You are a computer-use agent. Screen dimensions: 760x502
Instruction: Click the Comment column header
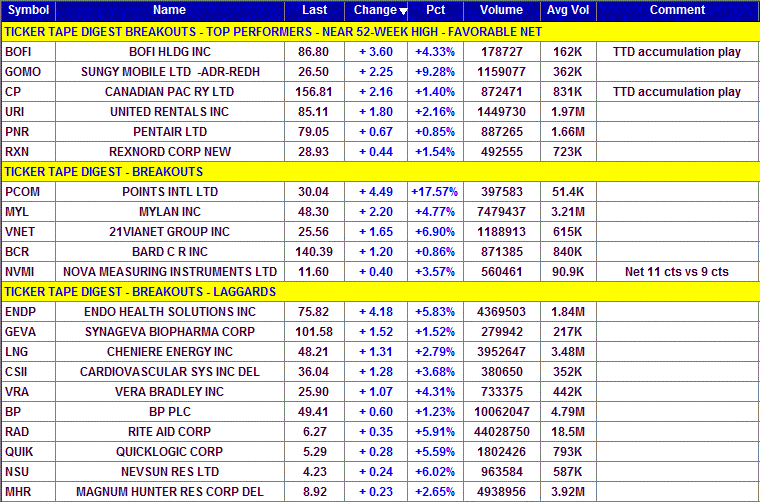click(x=678, y=10)
